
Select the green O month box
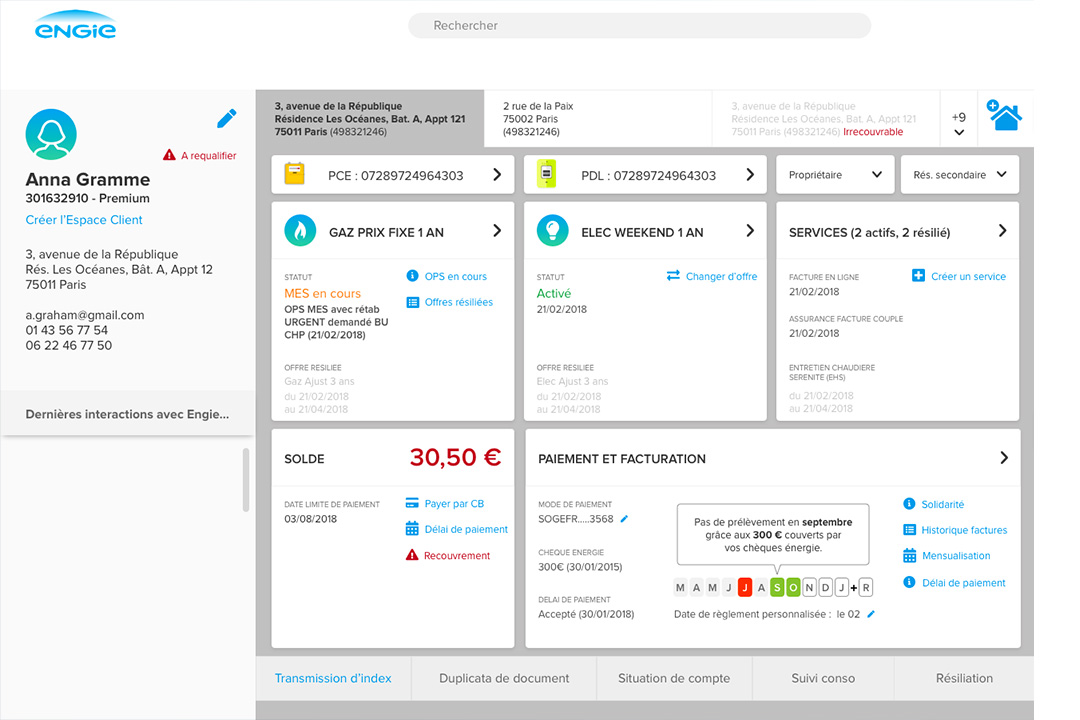pos(793,587)
